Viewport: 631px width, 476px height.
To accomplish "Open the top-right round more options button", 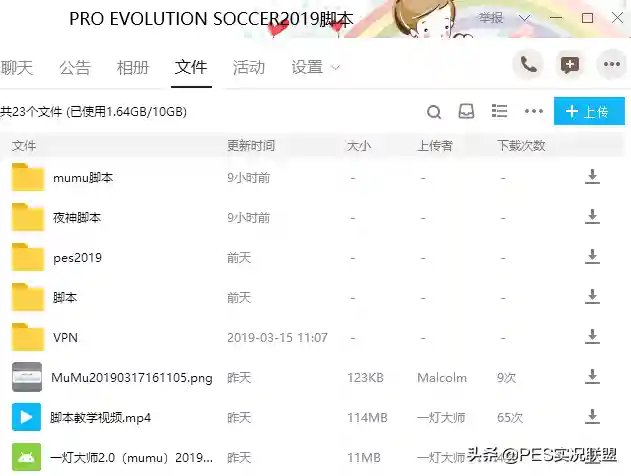I will [x=612, y=64].
